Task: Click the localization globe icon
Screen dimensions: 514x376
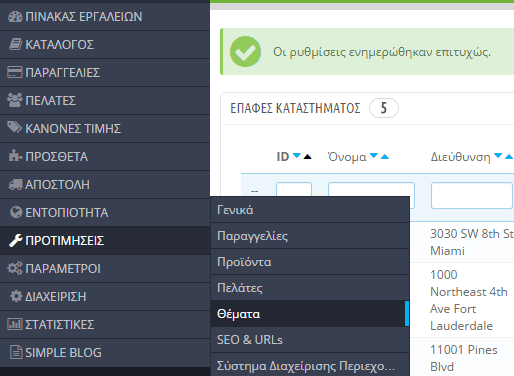Action: [16, 212]
